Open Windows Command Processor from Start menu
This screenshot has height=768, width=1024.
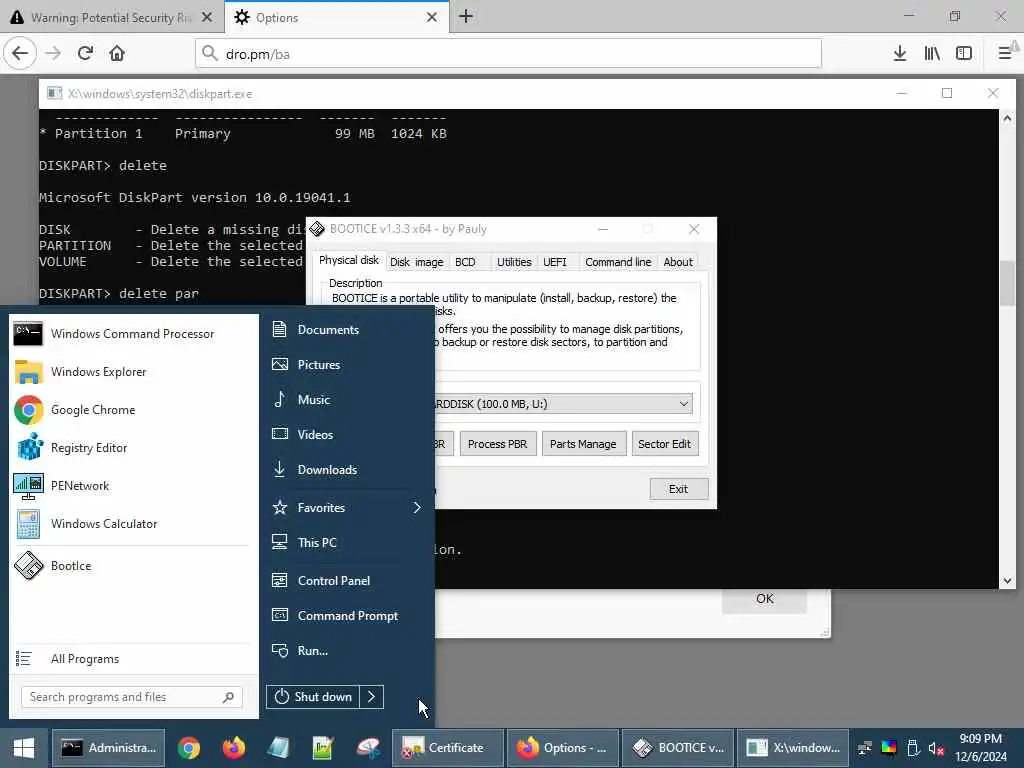pos(133,334)
